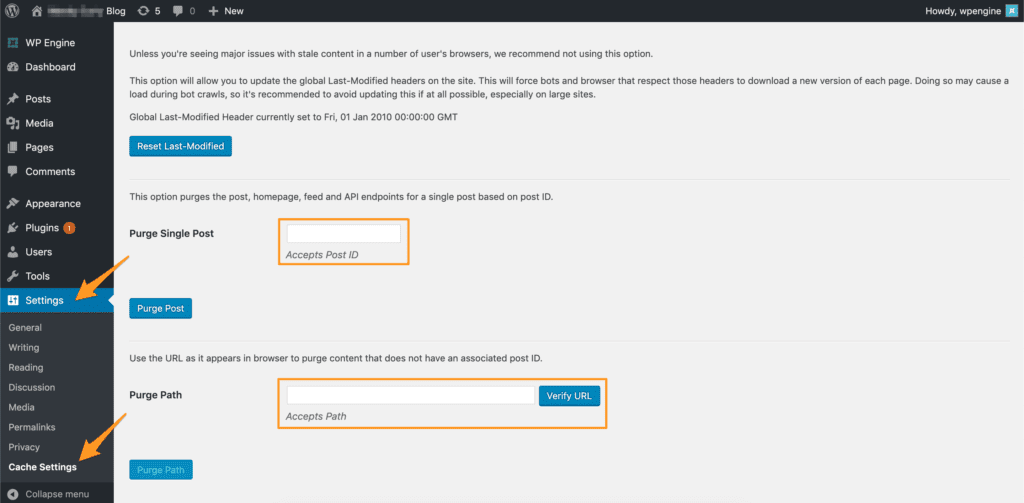Open the Appearance sidebar menu
This screenshot has height=503, width=1024.
coord(53,203)
